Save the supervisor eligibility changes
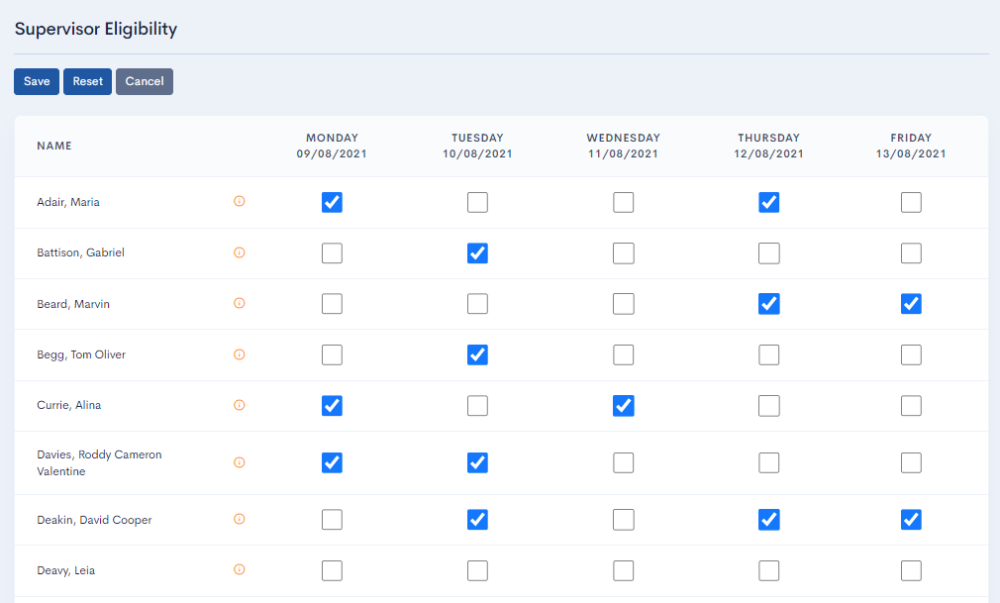This screenshot has width=1000, height=603. [37, 82]
